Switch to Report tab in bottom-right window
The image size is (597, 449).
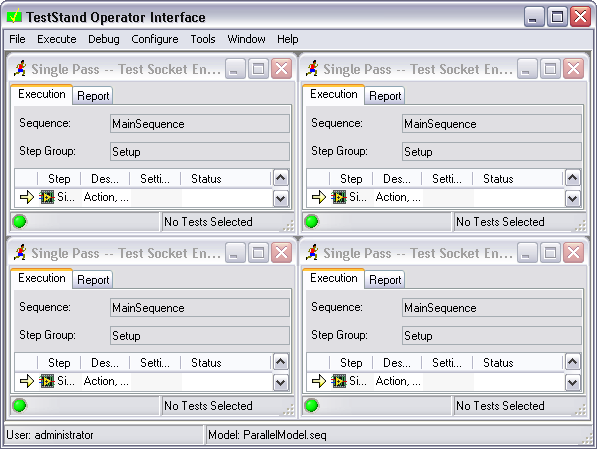tap(385, 280)
